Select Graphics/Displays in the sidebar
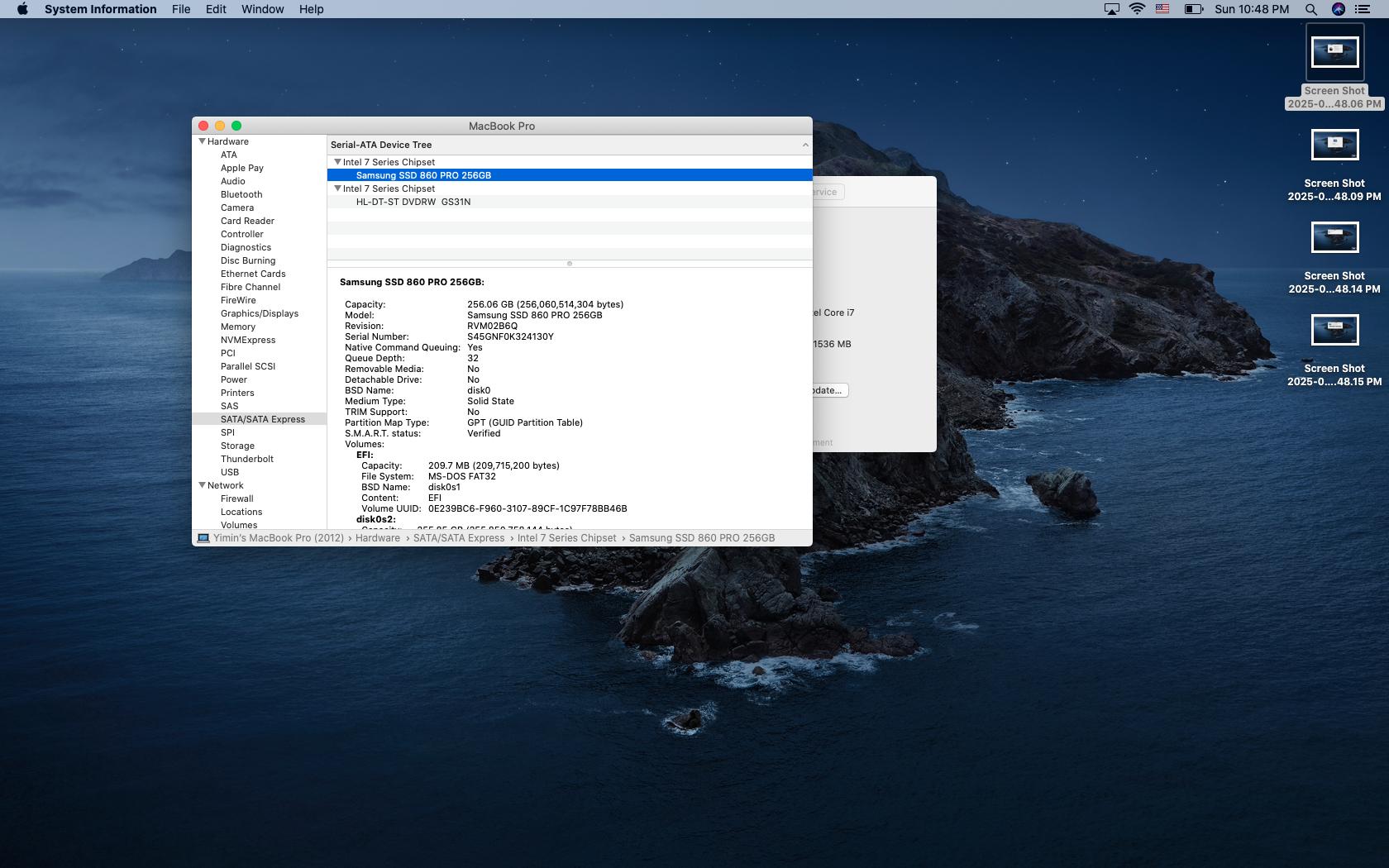Screen dimensions: 1389x868 tap(259, 313)
